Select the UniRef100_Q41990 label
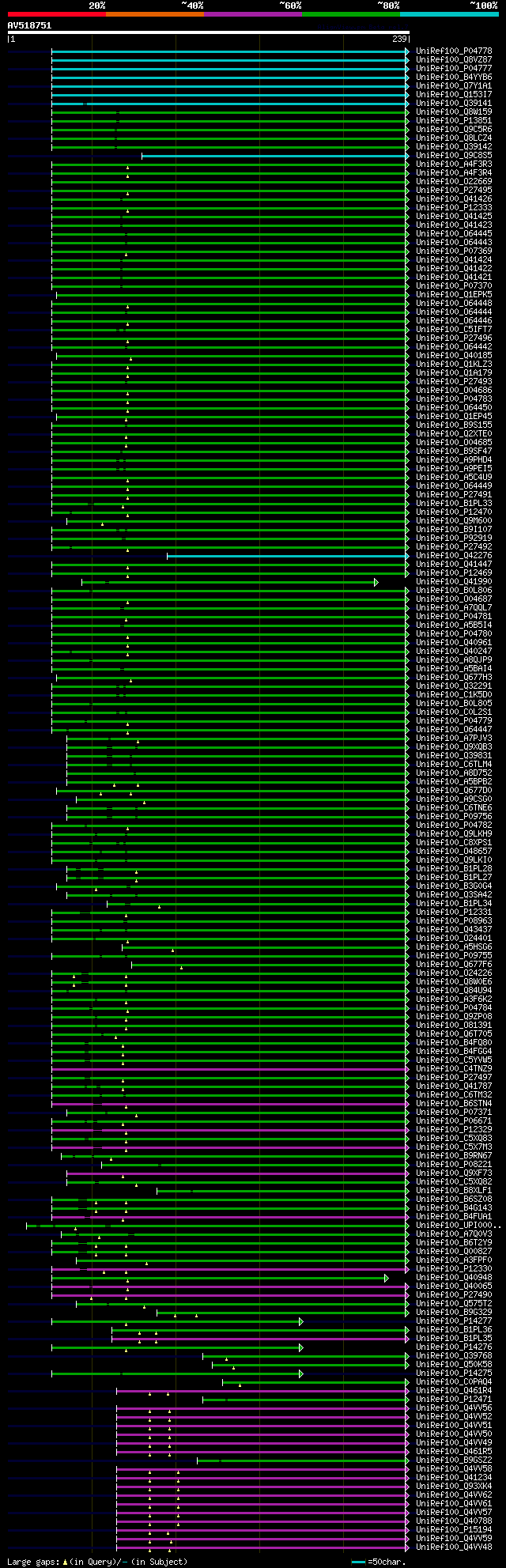 (x=454, y=582)
